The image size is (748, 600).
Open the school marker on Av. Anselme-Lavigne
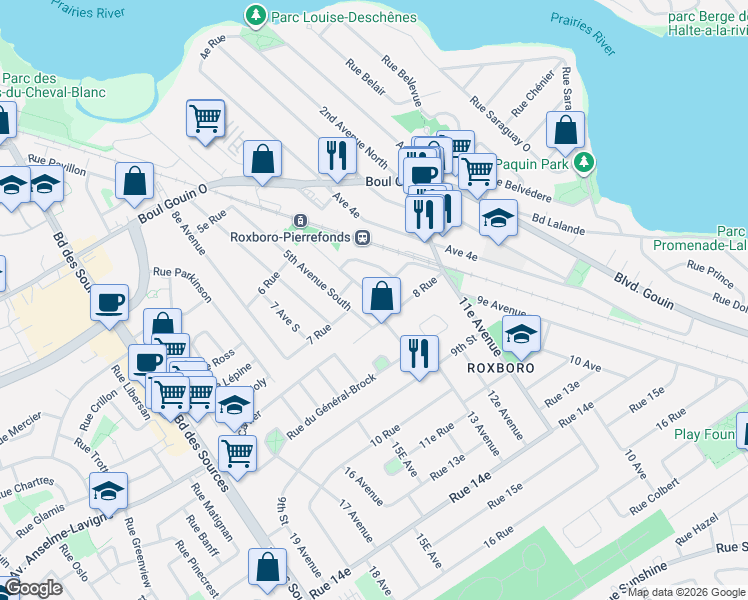click(108, 492)
